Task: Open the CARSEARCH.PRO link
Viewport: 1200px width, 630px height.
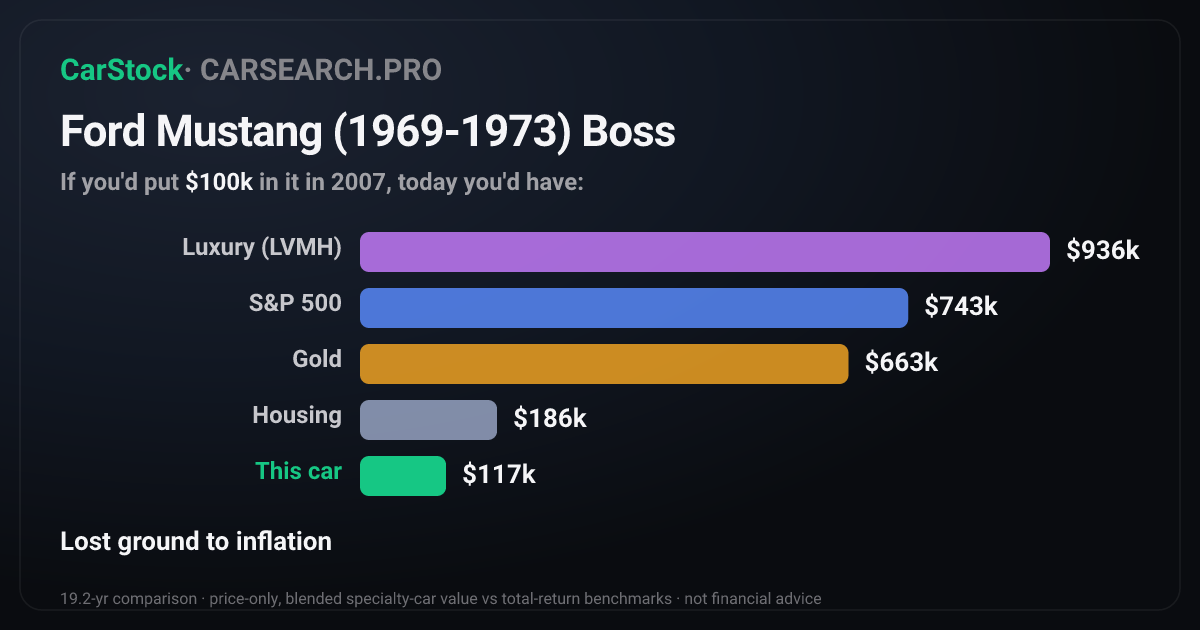Action: pos(321,70)
